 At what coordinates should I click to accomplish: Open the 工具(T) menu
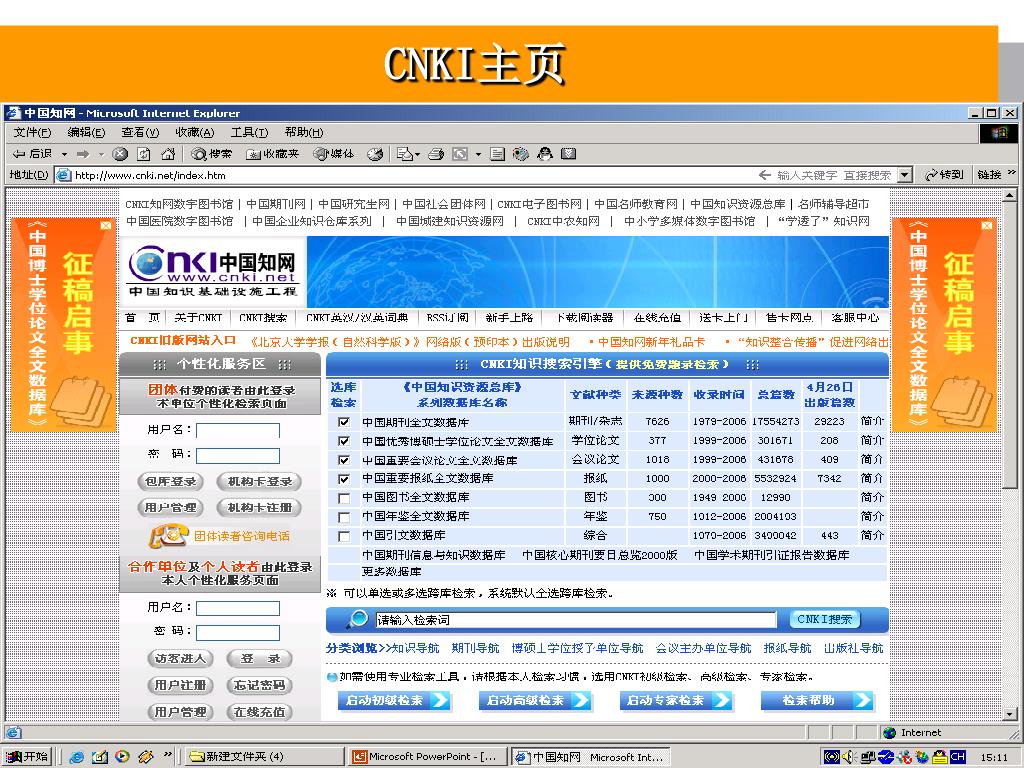click(249, 133)
